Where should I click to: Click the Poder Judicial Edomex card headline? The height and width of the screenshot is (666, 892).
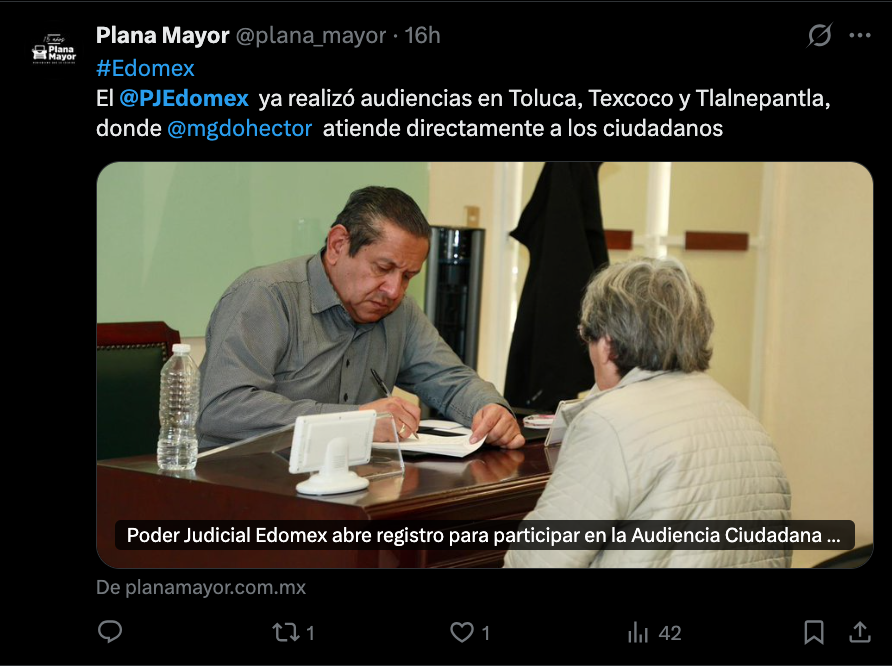pos(484,535)
